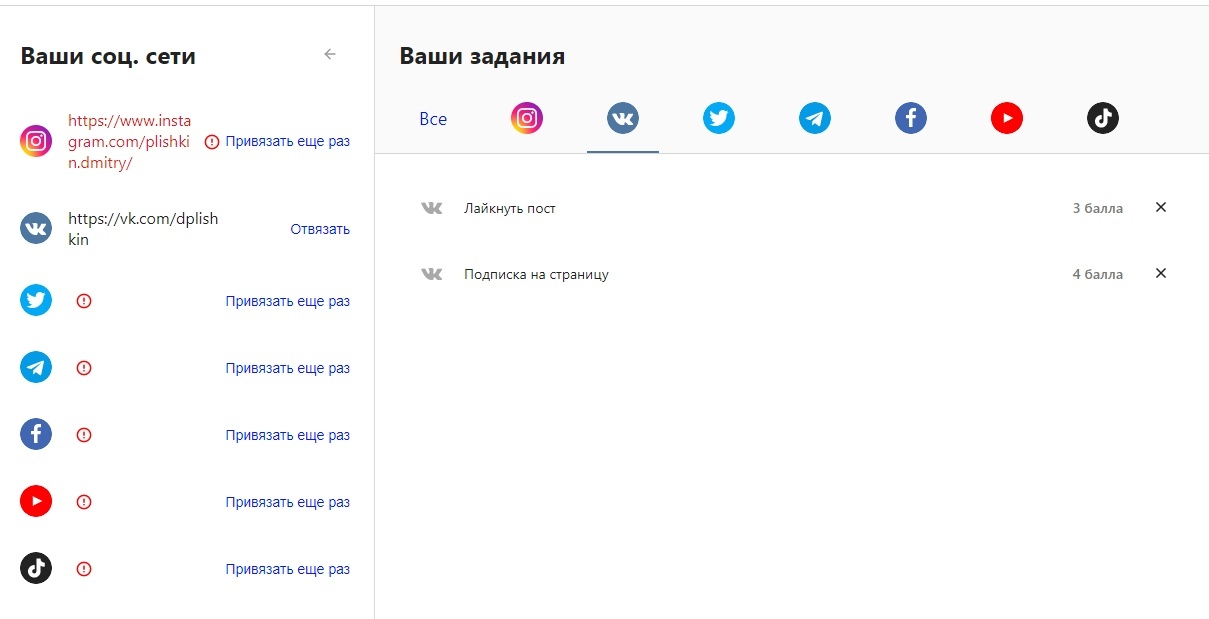1209x619 pixels.
Task: Show TikTok tasks via tab icon
Action: coord(1103,119)
